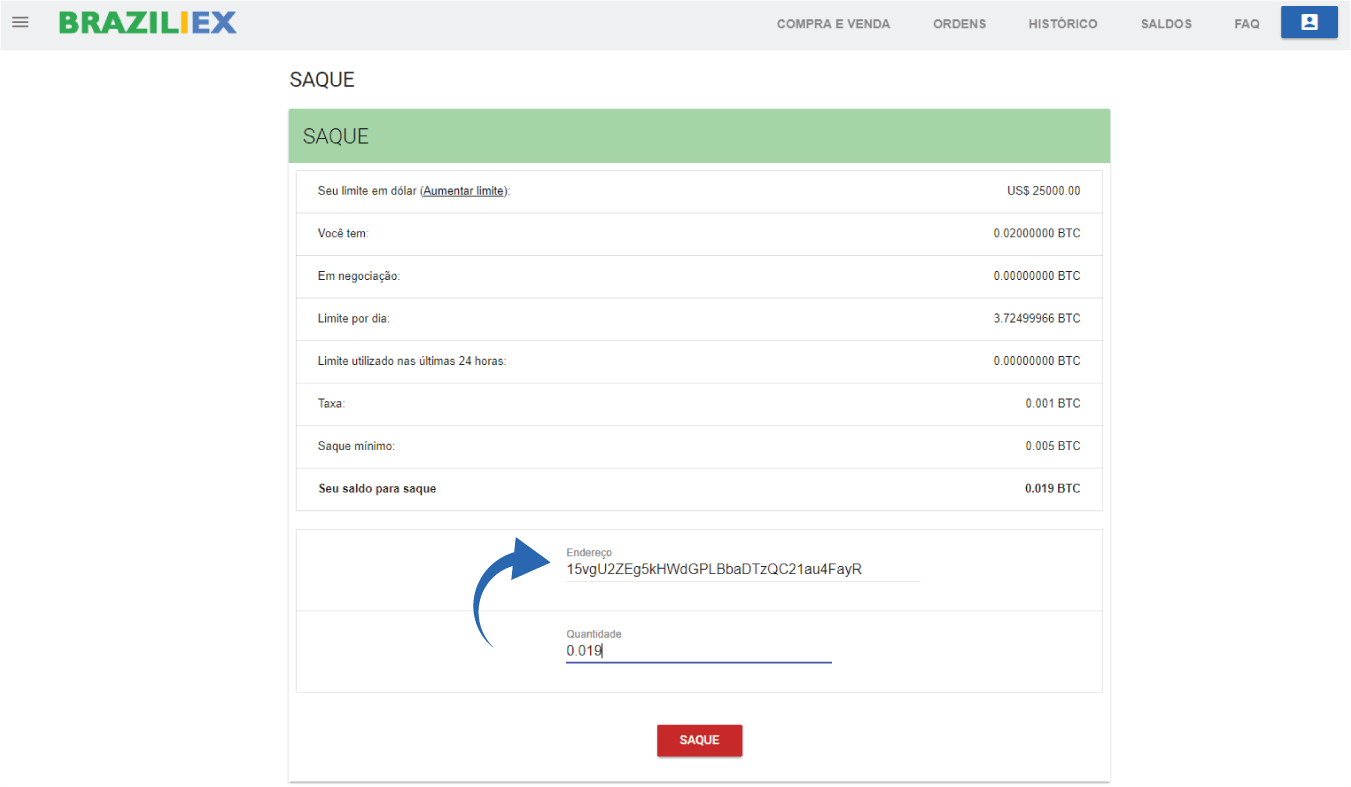
Task: Click the Aumentar limite link
Action: tap(464, 191)
